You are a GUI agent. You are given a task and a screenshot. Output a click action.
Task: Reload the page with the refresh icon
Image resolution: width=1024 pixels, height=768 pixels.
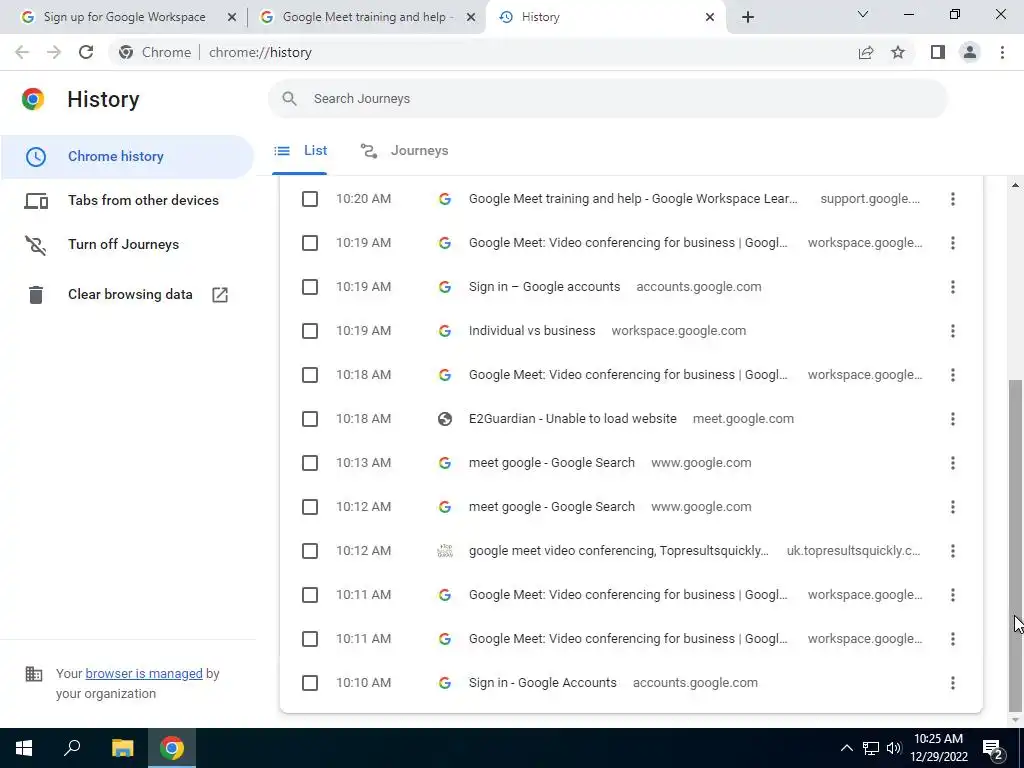coord(86,52)
